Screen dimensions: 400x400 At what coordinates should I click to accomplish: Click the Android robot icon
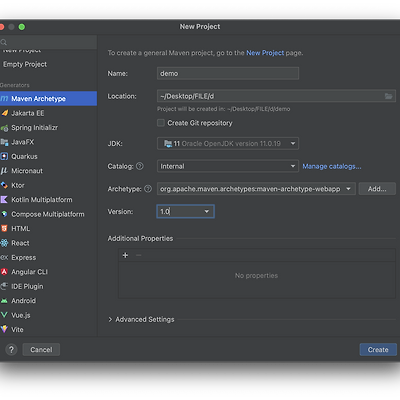pyautogui.click(x=4, y=301)
